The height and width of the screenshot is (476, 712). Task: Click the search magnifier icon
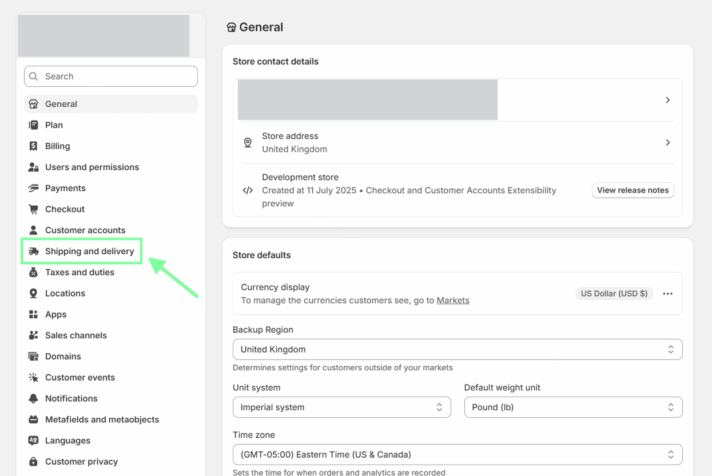33,76
